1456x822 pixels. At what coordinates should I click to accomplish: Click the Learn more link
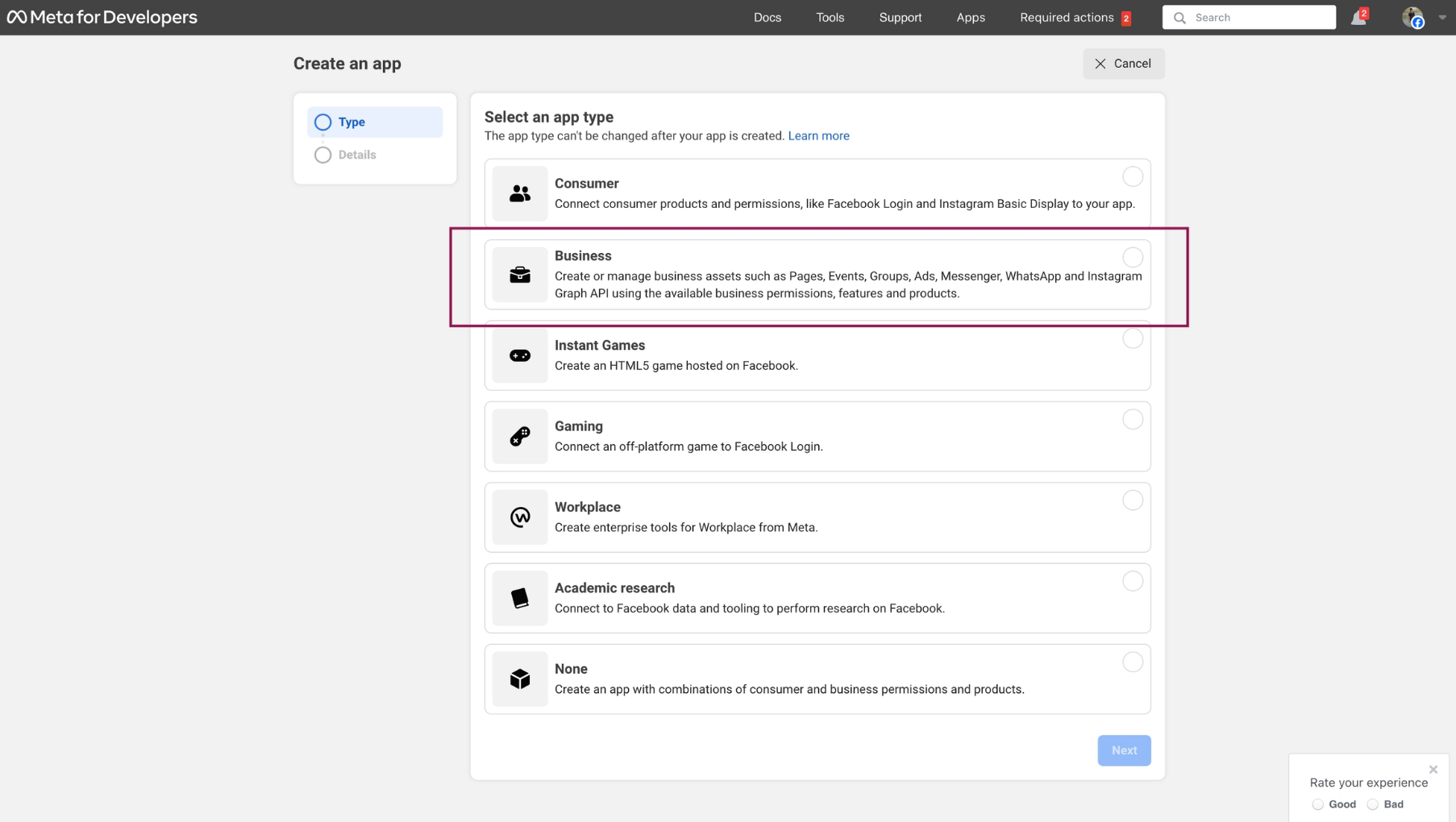[819, 135]
